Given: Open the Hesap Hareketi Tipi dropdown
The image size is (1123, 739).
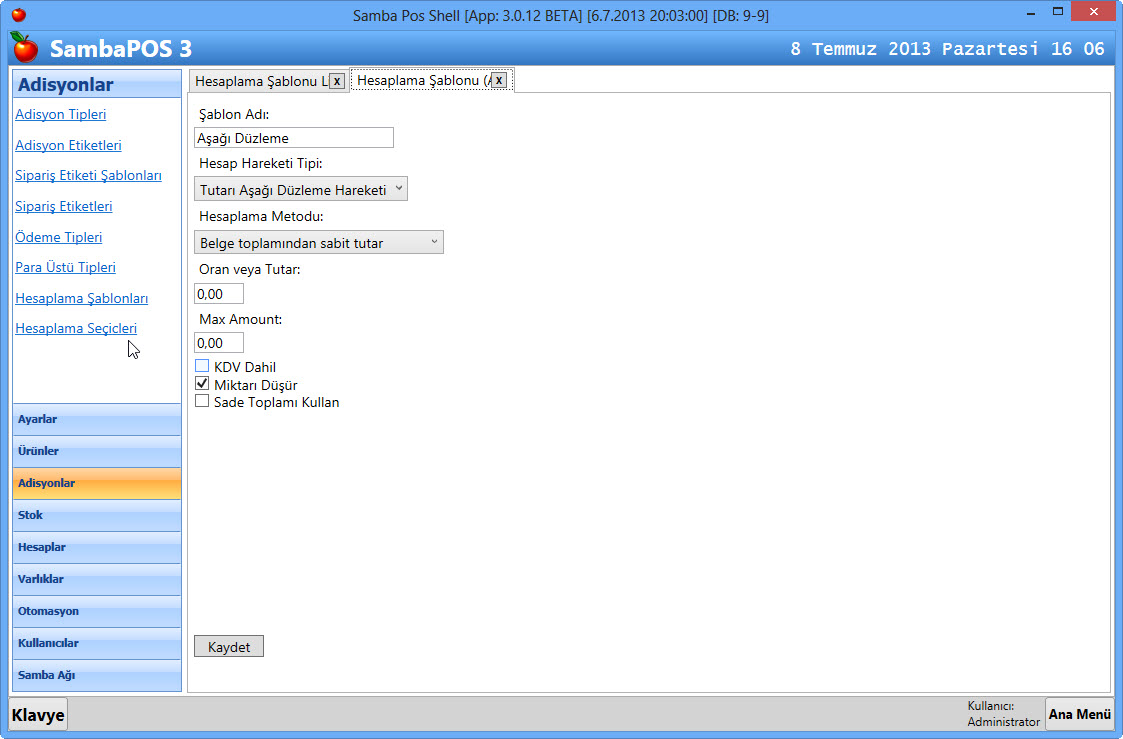Looking at the screenshot, I should pos(300,189).
